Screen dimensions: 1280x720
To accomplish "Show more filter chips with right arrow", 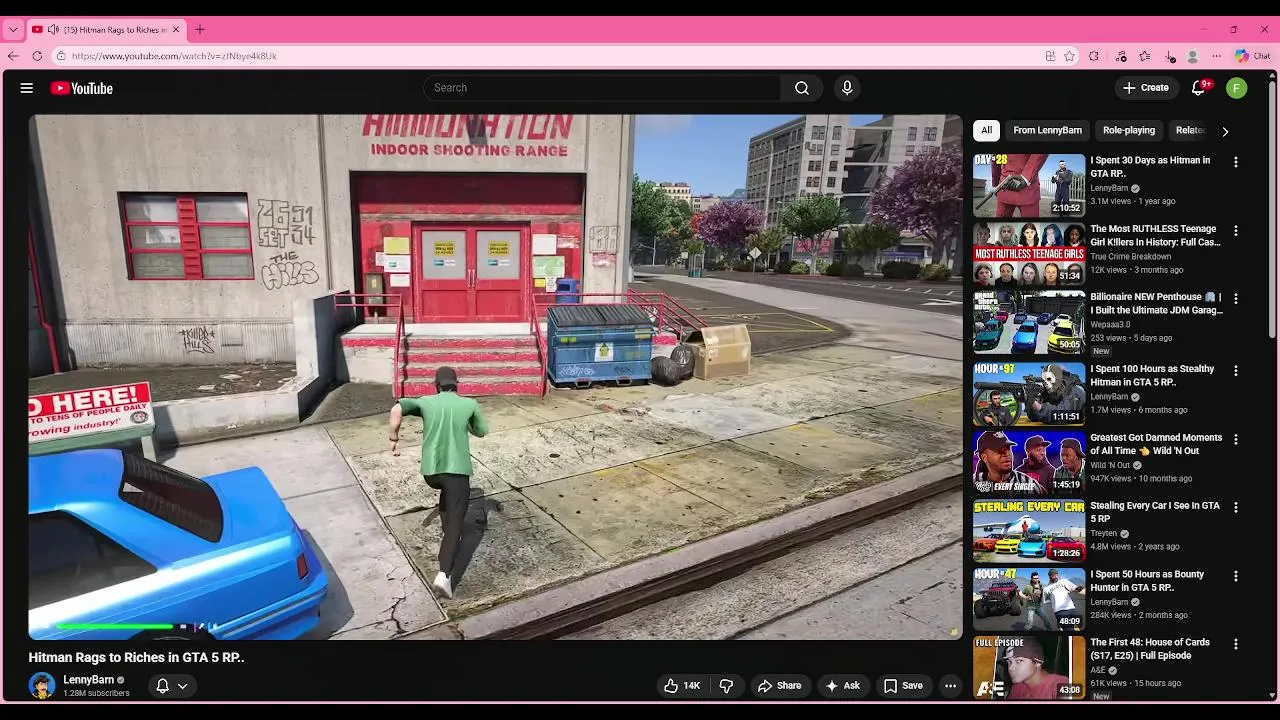I will coord(1225,131).
